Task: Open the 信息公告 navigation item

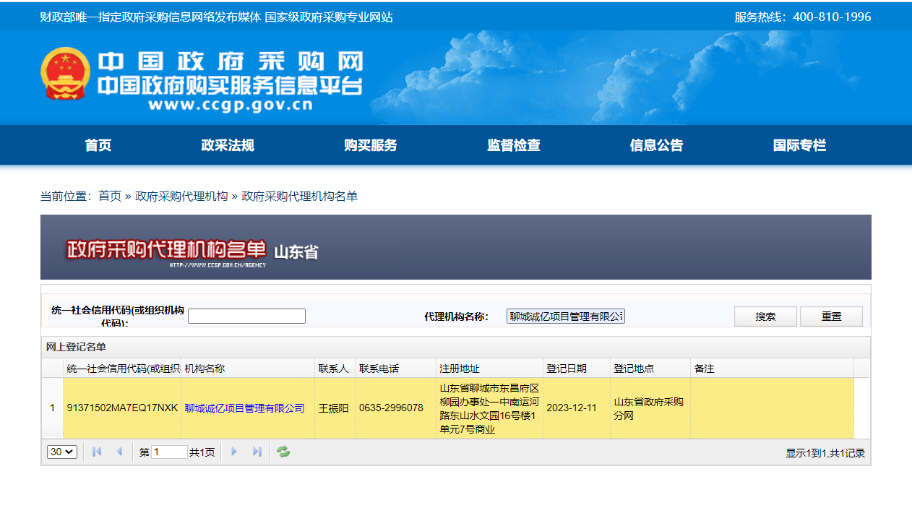Action: [x=656, y=145]
